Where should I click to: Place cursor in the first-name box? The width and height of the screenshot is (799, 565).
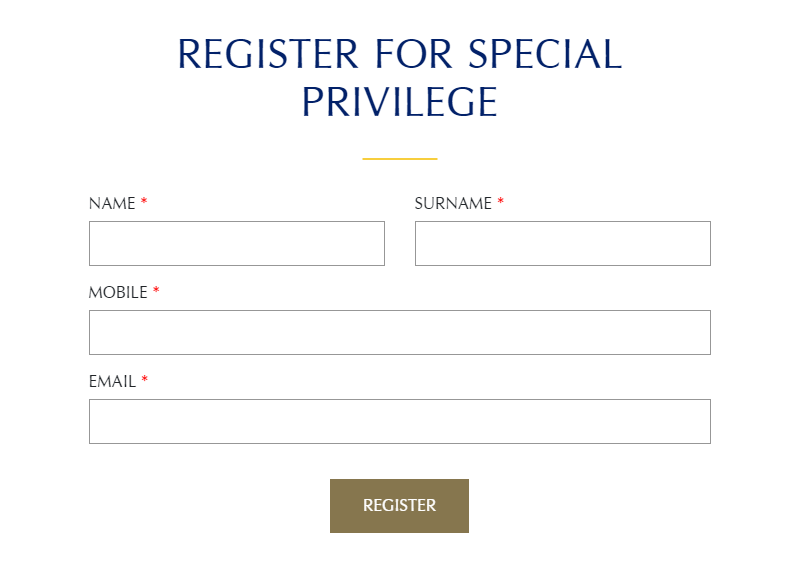click(x=237, y=244)
